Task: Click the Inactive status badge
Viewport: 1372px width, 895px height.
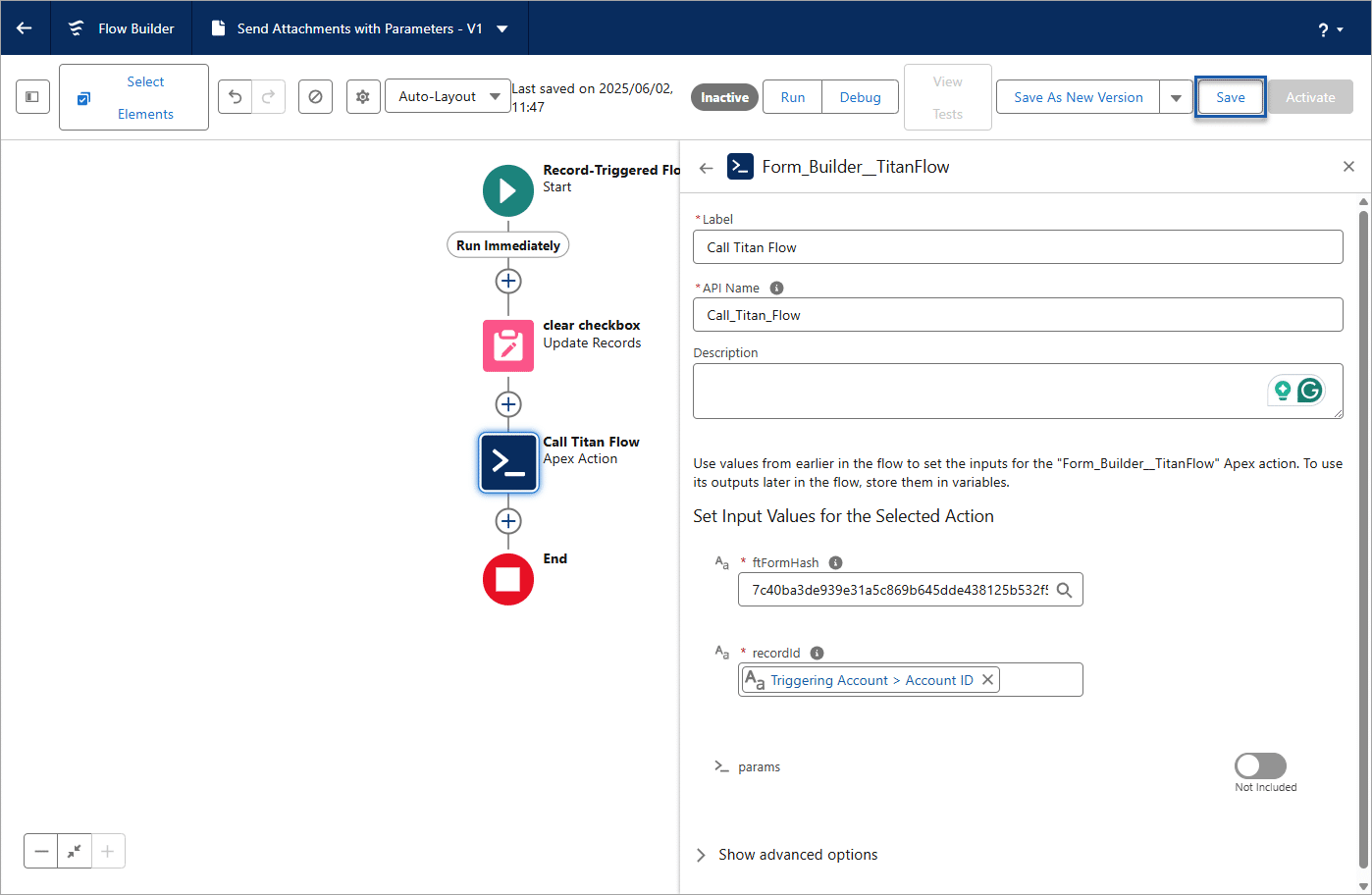Action: tap(724, 97)
